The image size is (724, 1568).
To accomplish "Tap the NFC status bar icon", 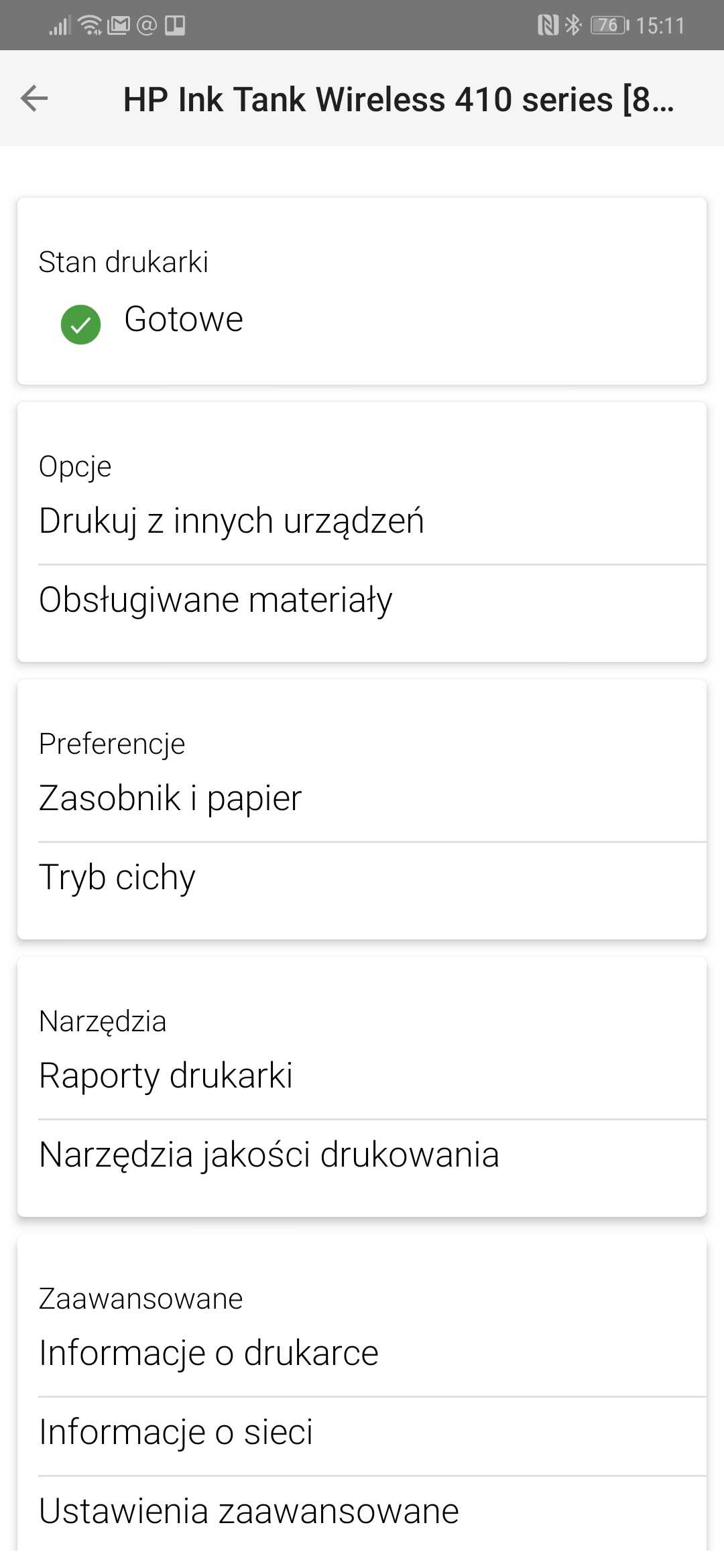I will (x=548, y=25).
